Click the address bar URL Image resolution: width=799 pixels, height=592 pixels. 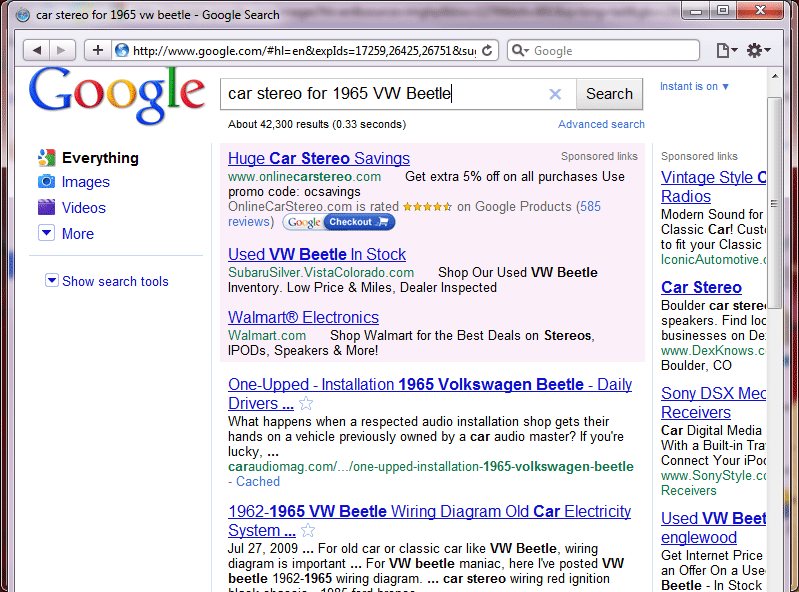click(x=304, y=50)
